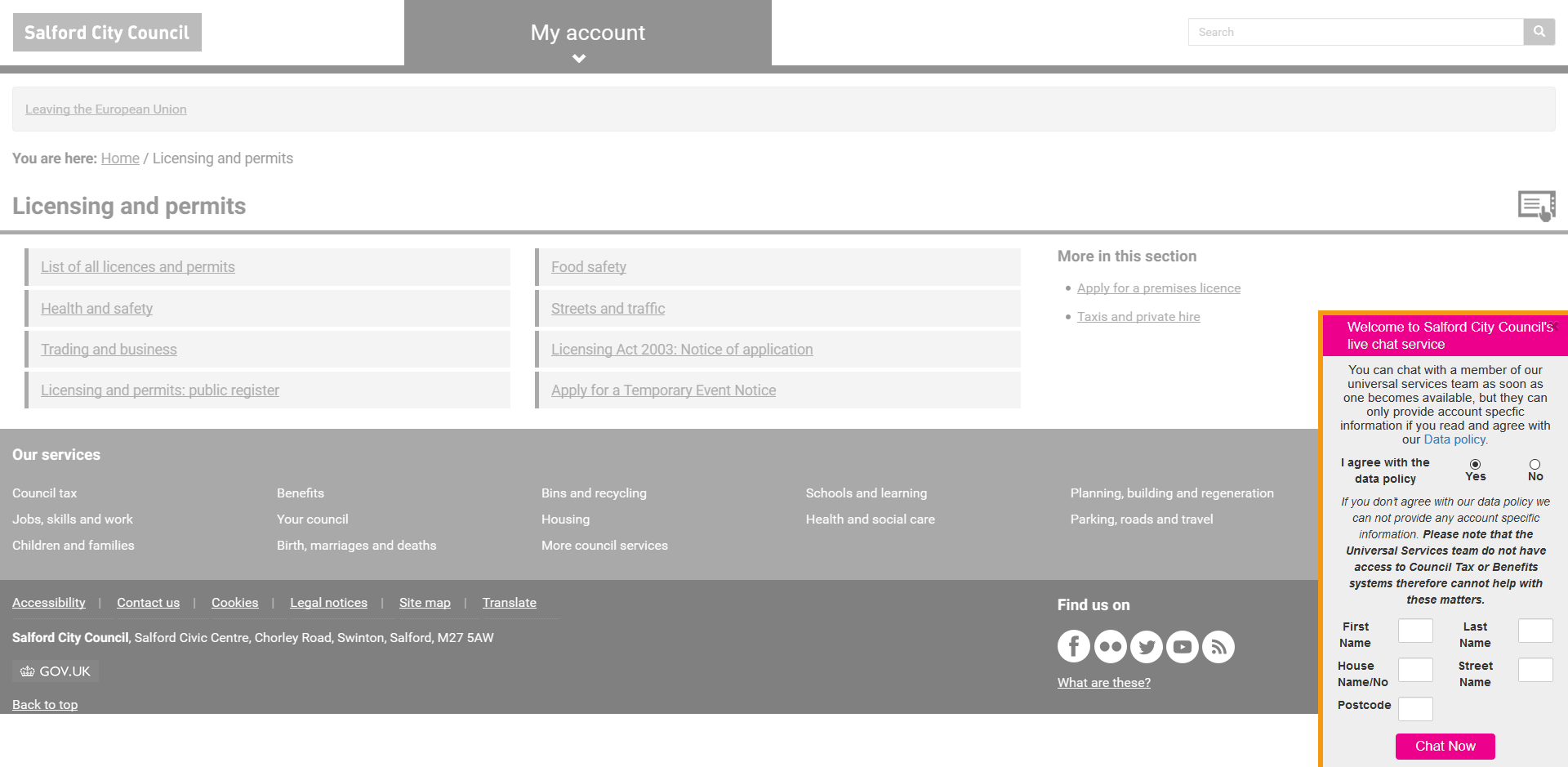Image resolution: width=1568 pixels, height=767 pixels.
Task: Click the Salford City Council logo
Action: point(107,32)
